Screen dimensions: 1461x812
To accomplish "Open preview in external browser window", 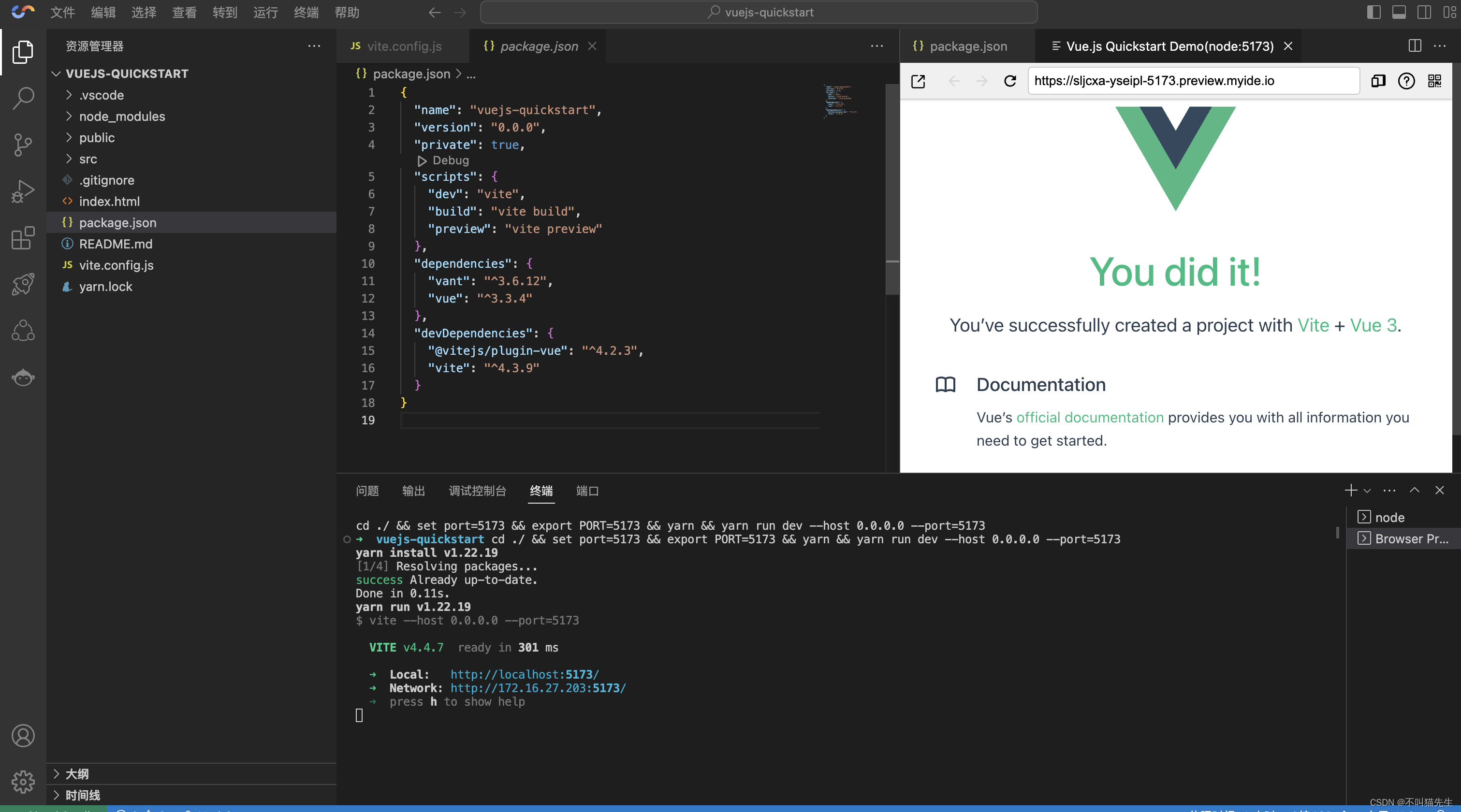I will [918, 81].
